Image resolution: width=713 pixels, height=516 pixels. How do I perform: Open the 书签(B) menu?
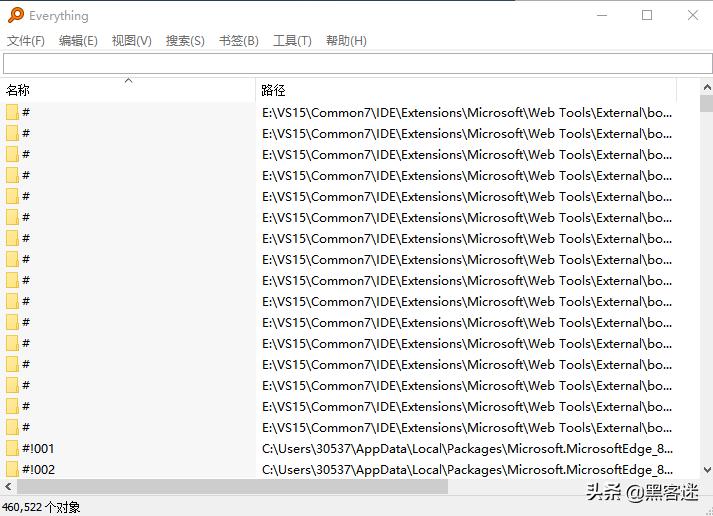[x=239, y=41]
